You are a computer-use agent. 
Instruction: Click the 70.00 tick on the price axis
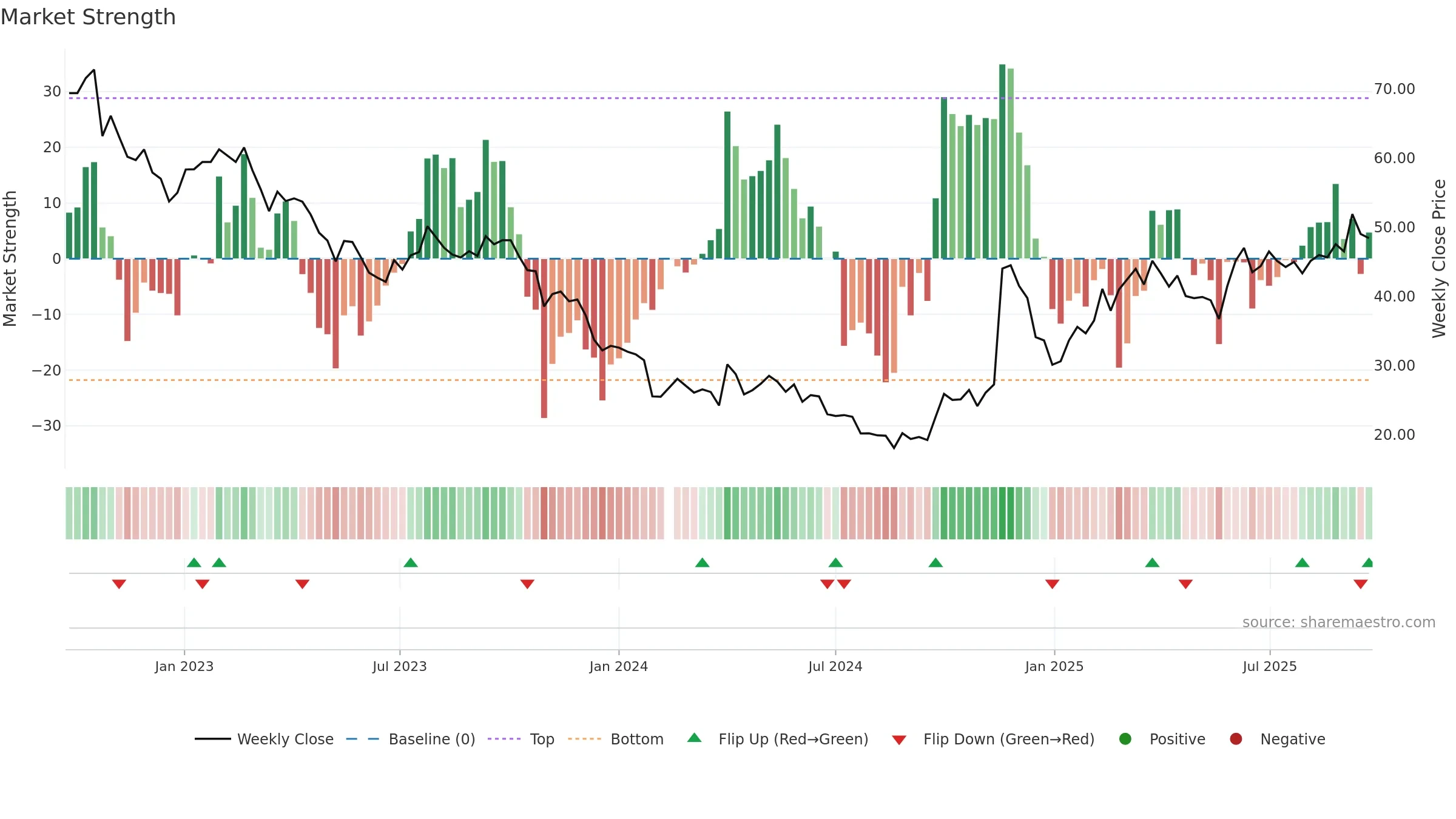click(x=1394, y=89)
